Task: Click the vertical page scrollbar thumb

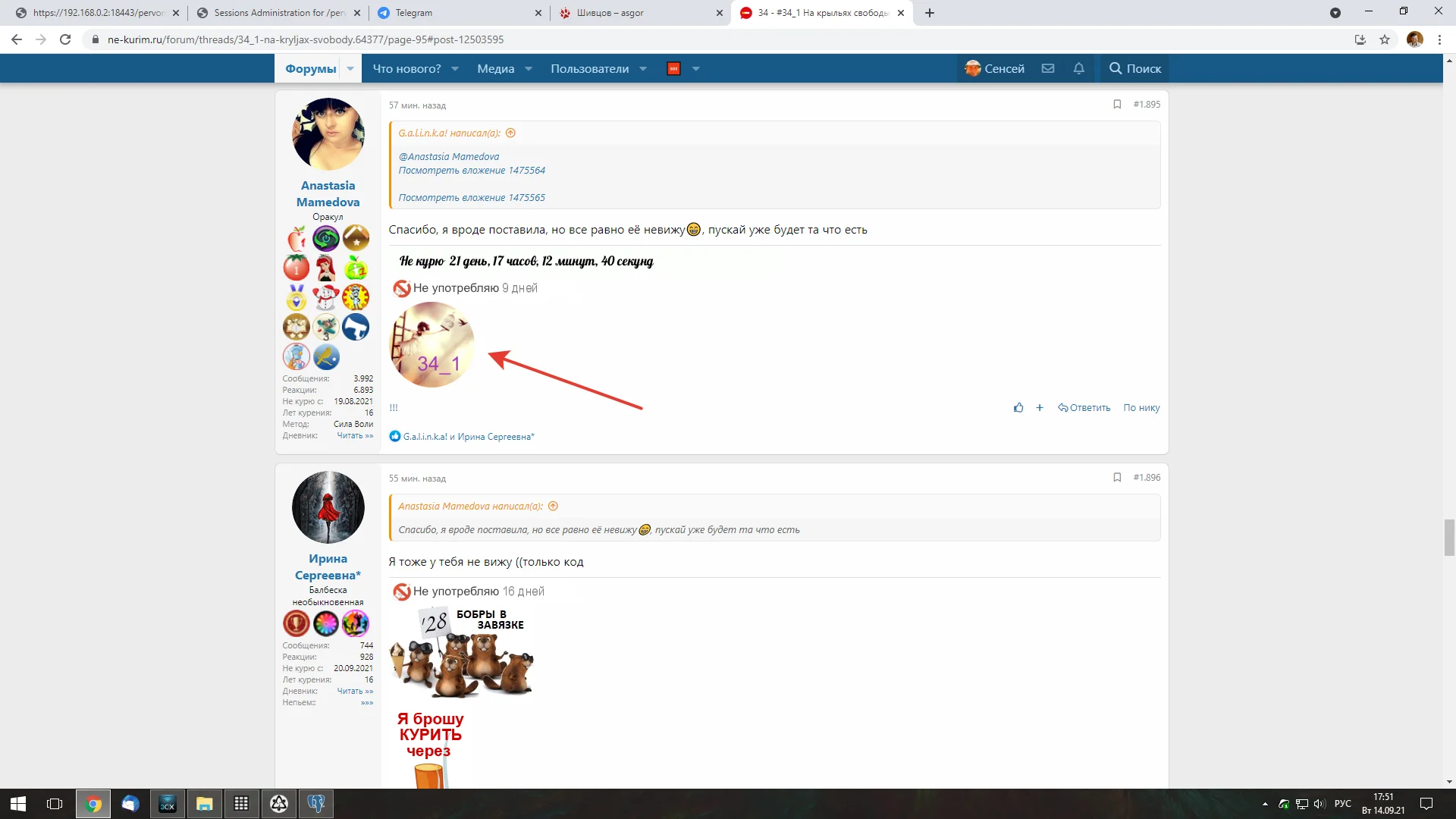Action: coord(1449,538)
